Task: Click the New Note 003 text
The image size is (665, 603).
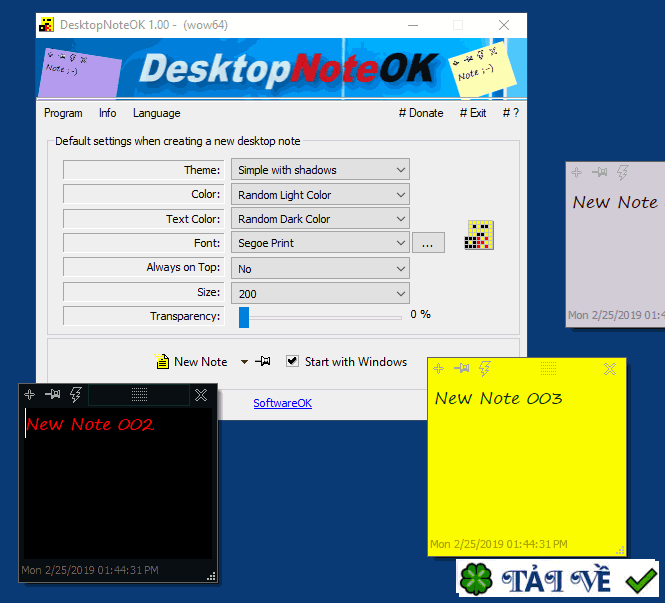Action: 498,398
